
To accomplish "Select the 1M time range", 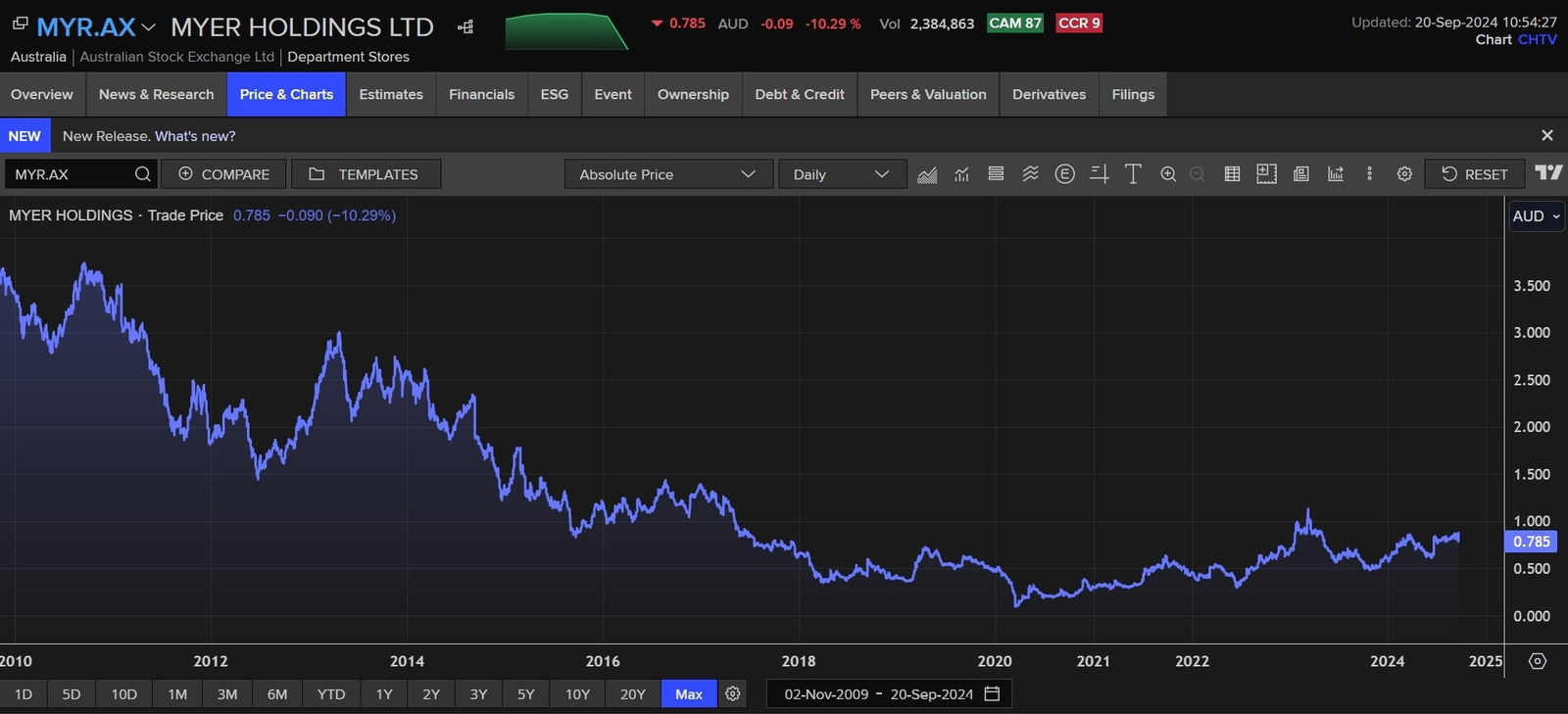I will pyautogui.click(x=177, y=693).
